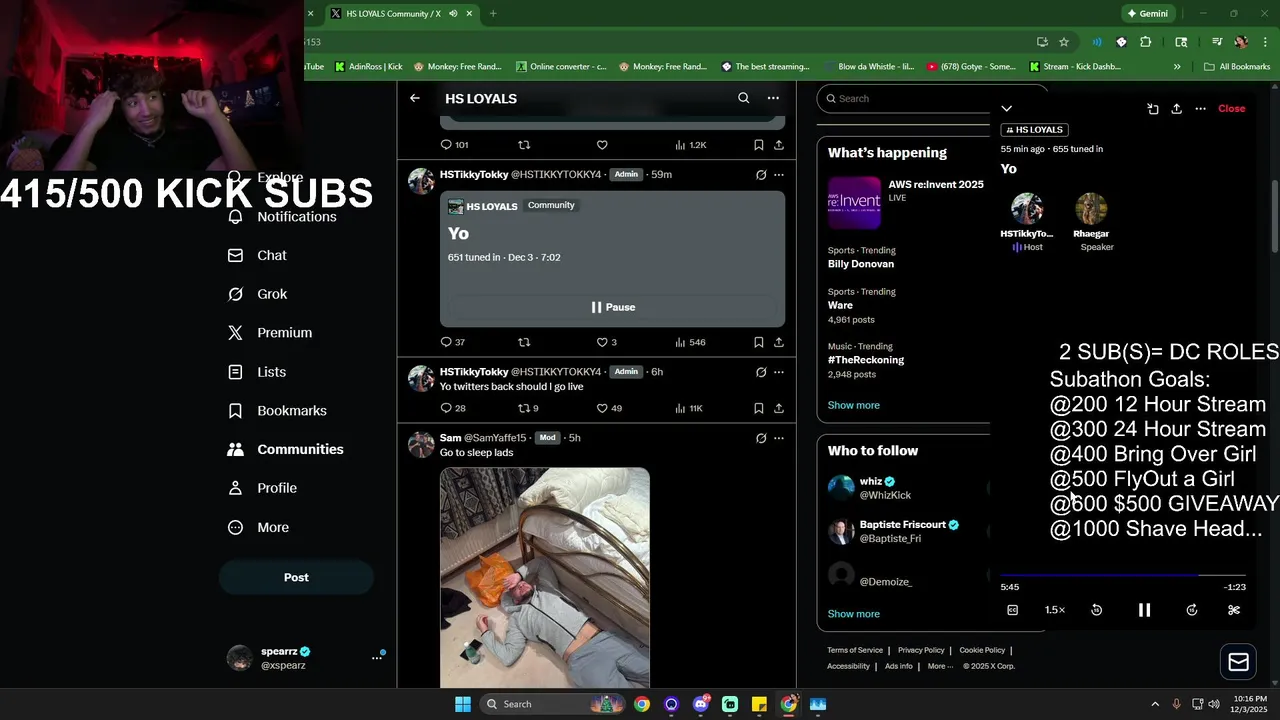This screenshot has width=1280, height=720.
Task: Repost 'Yo twitters back should I go live'
Action: (x=528, y=408)
